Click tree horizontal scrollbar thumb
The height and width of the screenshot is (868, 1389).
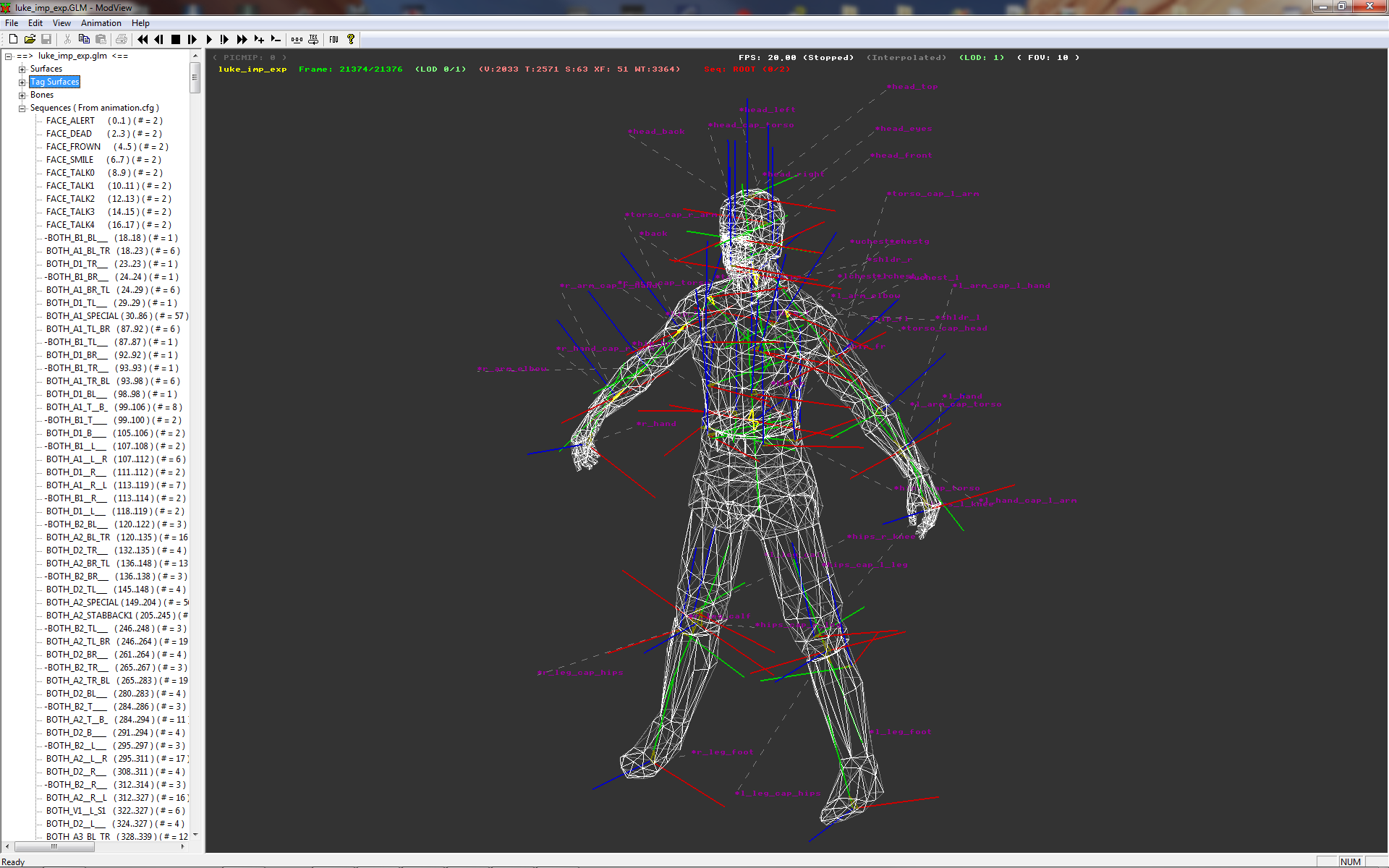(54, 846)
